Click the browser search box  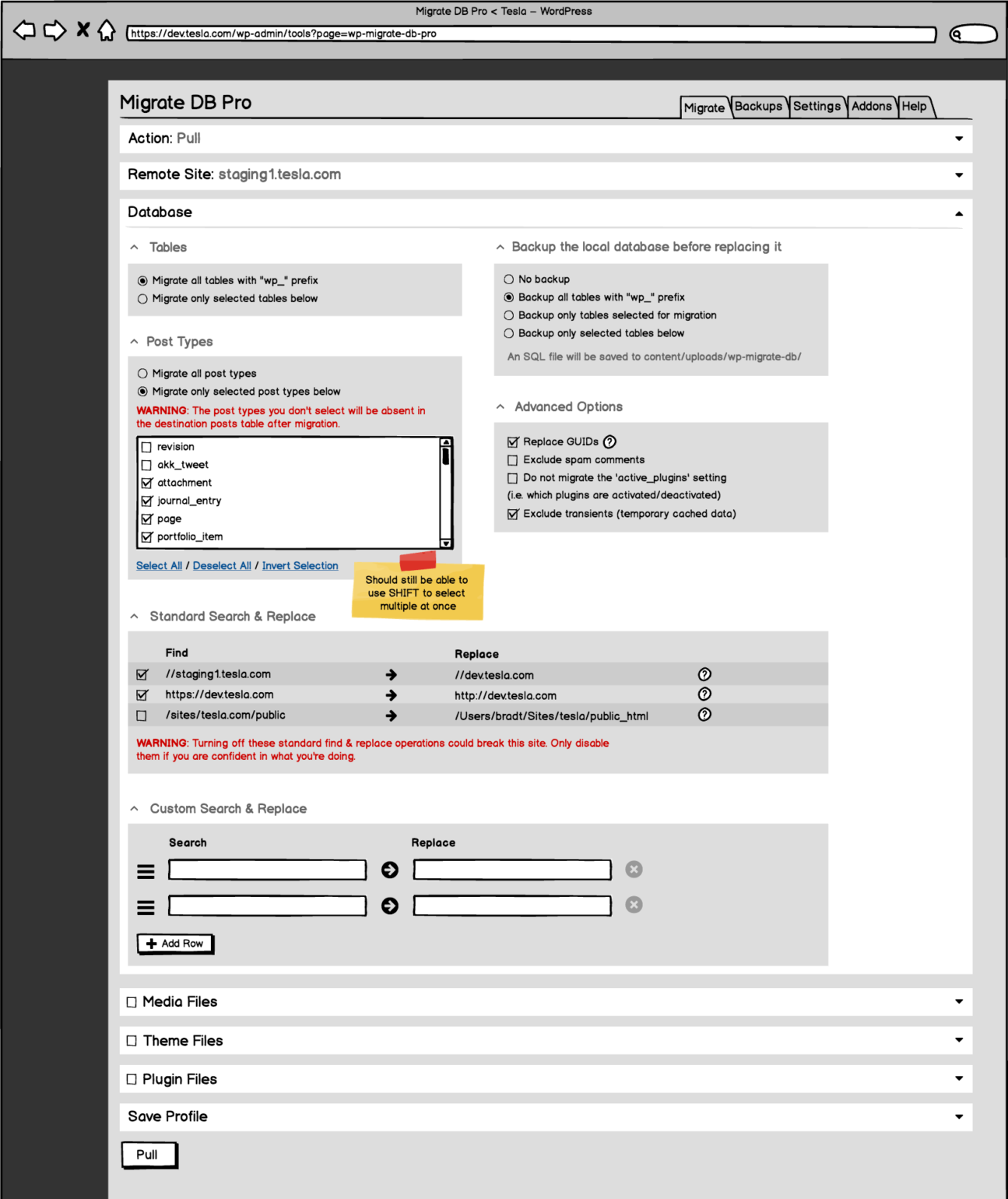click(973, 33)
